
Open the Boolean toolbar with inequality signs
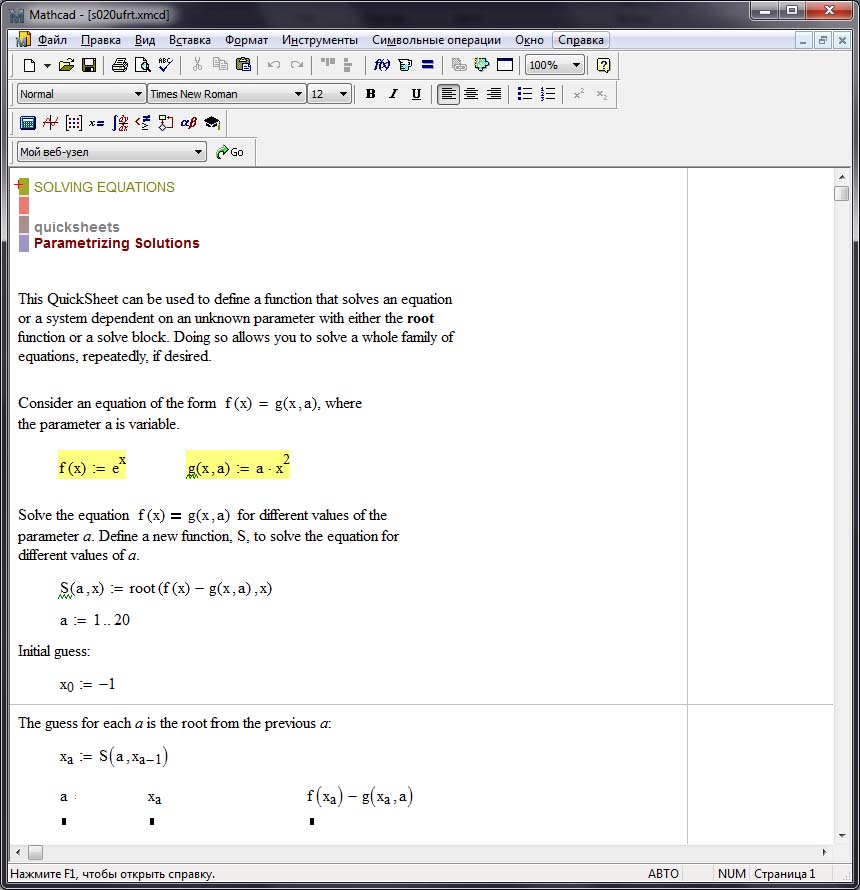[x=142, y=123]
